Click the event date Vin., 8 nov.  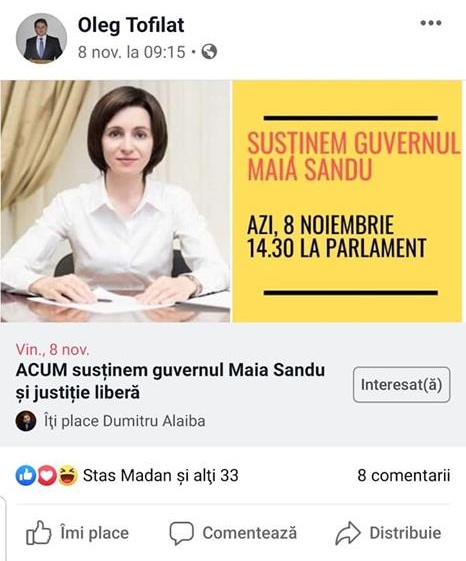(x=53, y=350)
